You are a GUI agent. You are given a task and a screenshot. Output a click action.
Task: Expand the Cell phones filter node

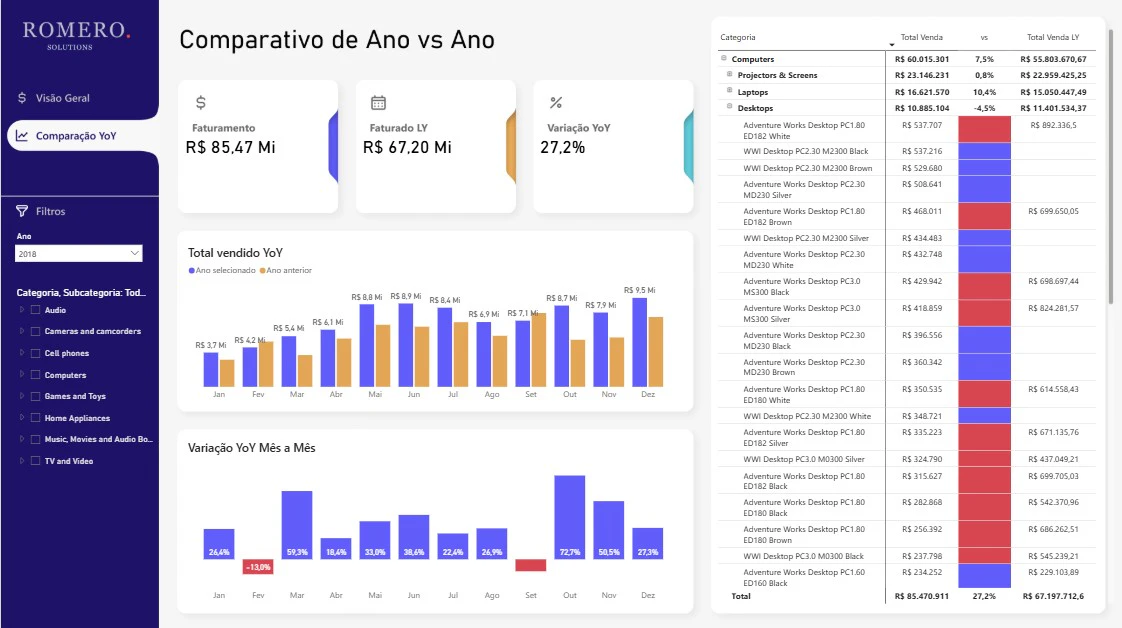[21, 353]
